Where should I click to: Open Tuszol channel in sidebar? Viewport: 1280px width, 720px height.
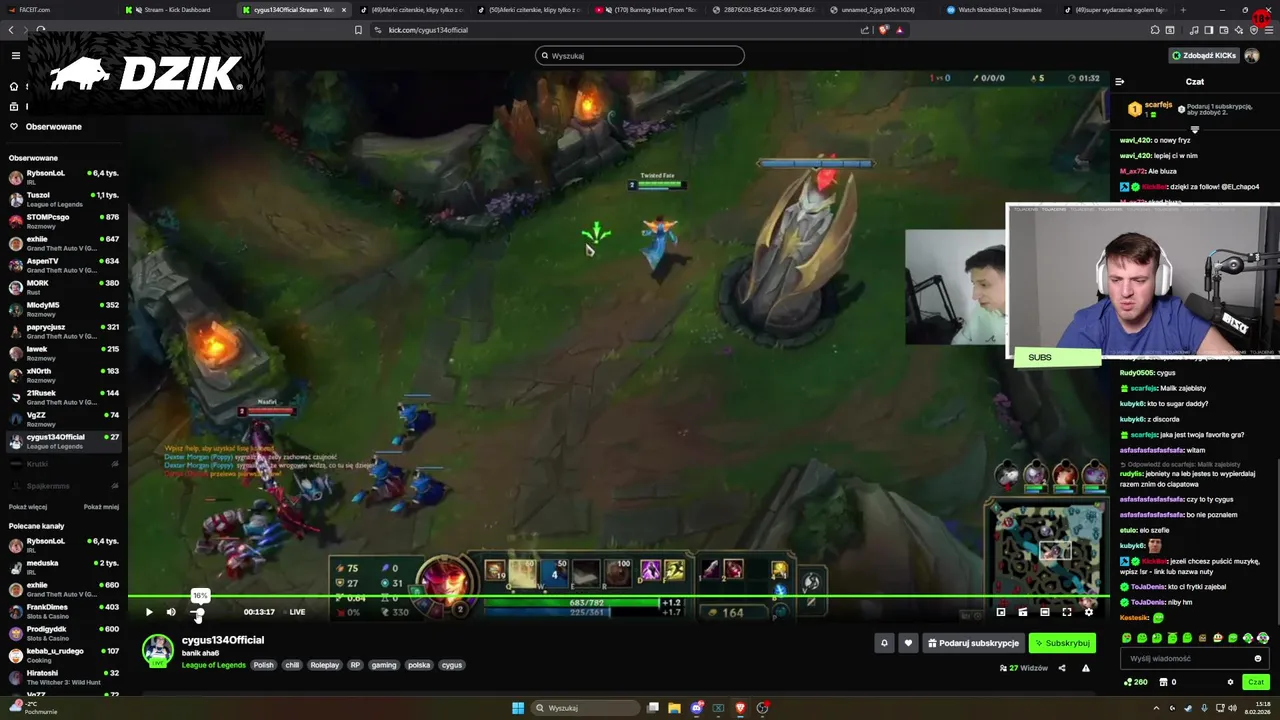(x=64, y=199)
